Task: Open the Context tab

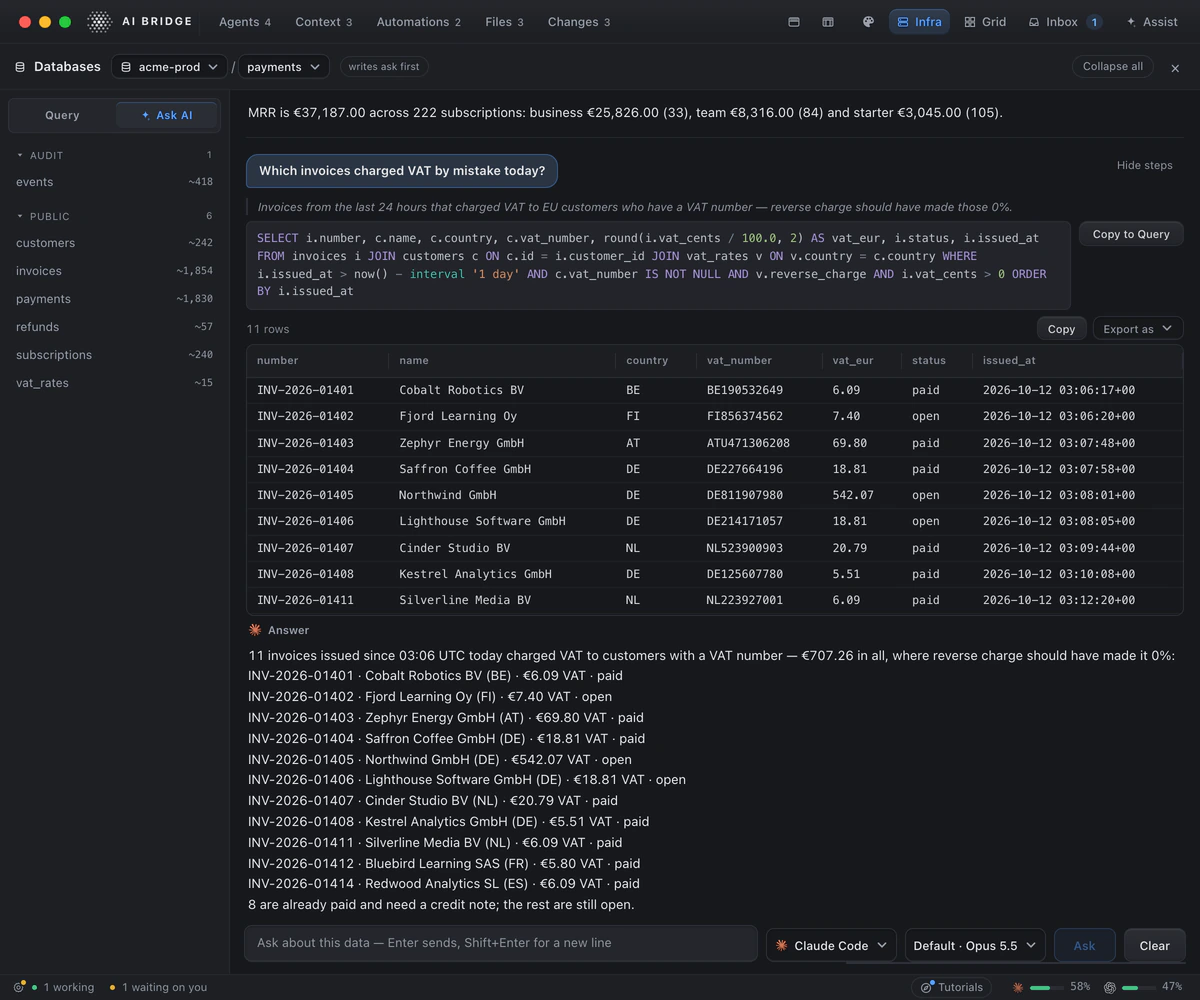Action: 324,22
